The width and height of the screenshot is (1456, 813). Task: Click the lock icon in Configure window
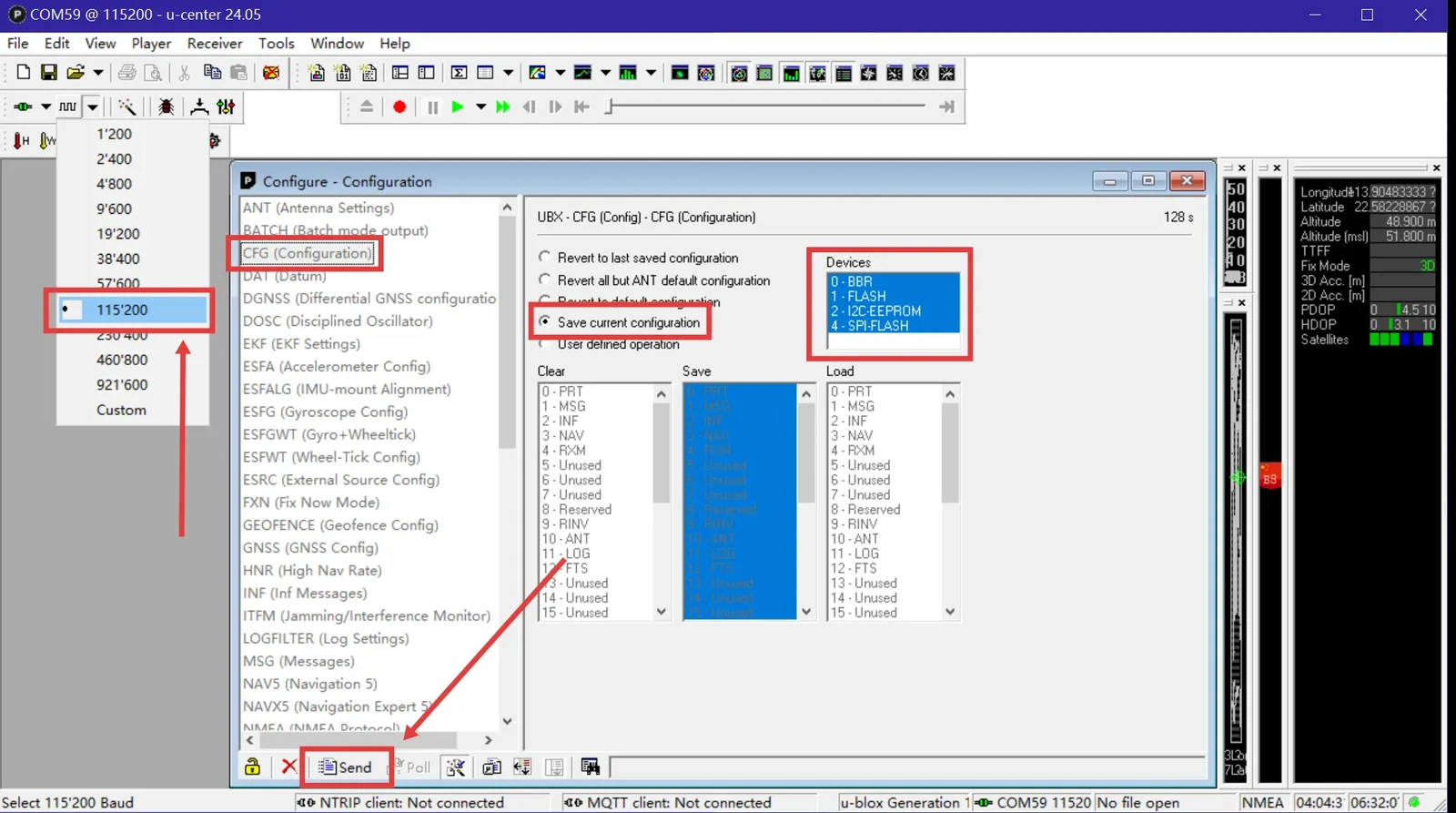pos(253,767)
